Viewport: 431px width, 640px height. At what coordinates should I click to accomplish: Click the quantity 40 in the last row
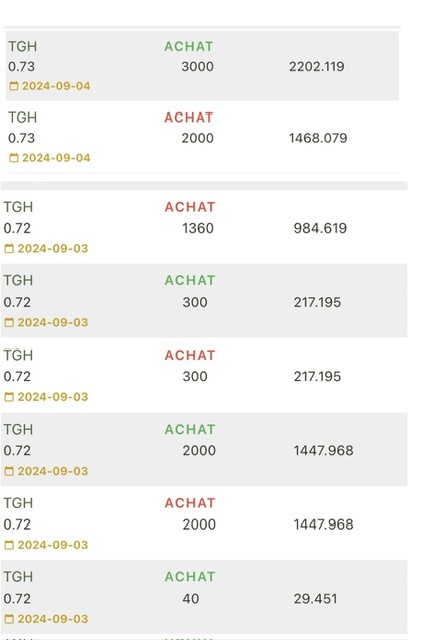191,599
